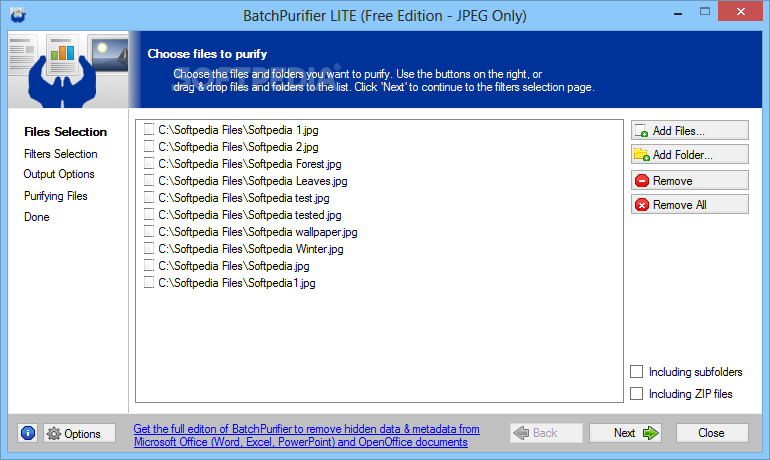Click the Close button at bottom
Image resolution: width=770 pixels, height=460 pixels.
[x=712, y=433]
